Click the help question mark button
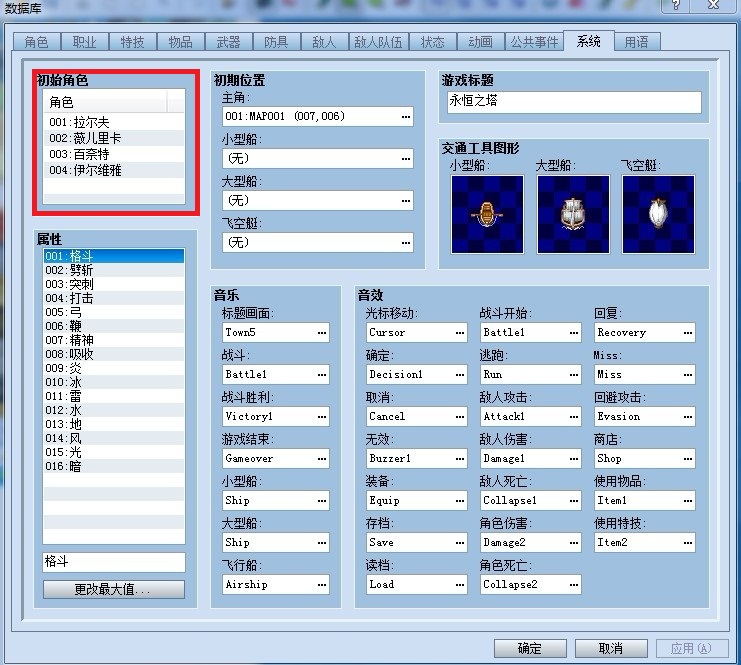Image resolution: width=741 pixels, height=665 pixels. pos(676,6)
